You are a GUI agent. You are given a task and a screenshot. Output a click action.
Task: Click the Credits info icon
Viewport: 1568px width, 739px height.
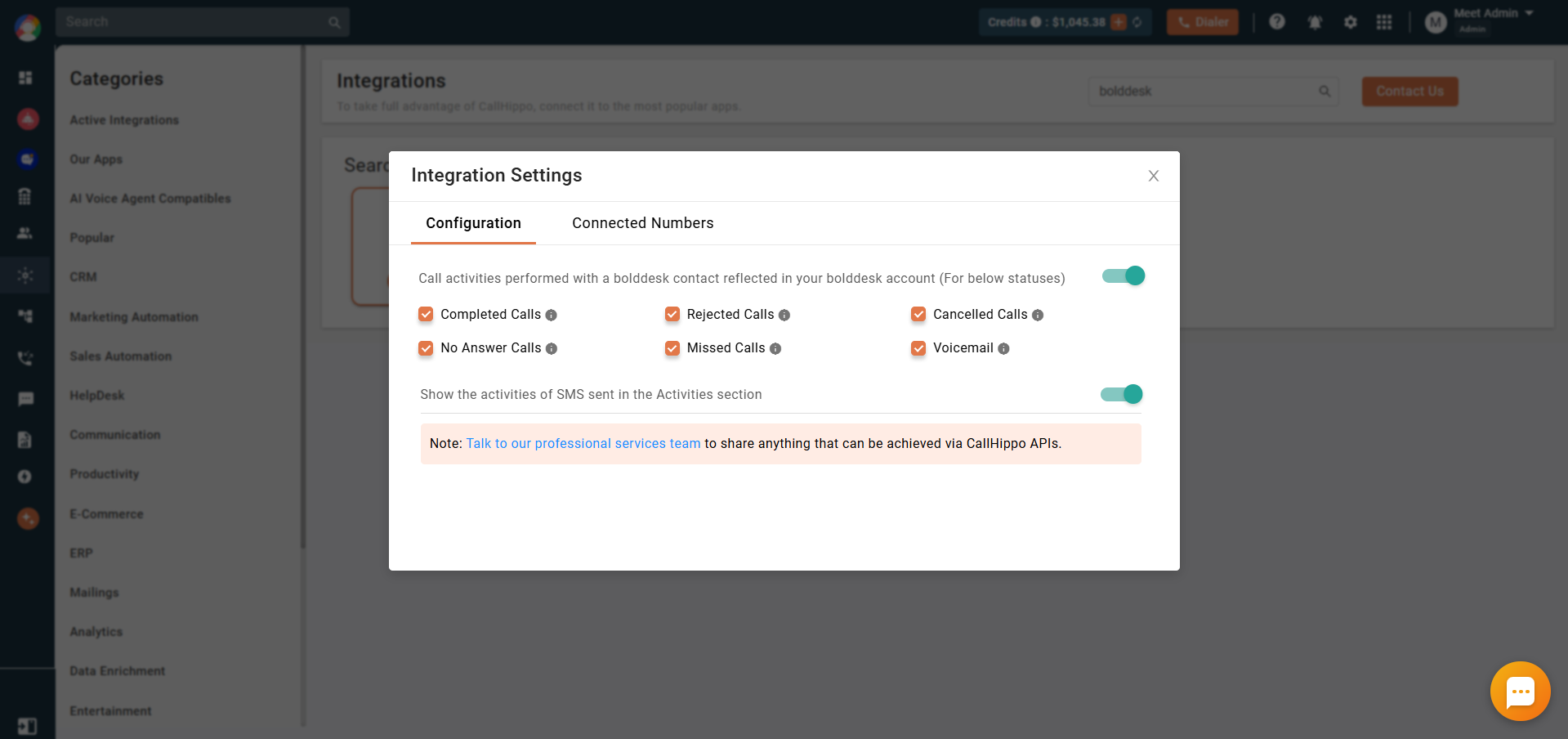pyautogui.click(x=1035, y=22)
